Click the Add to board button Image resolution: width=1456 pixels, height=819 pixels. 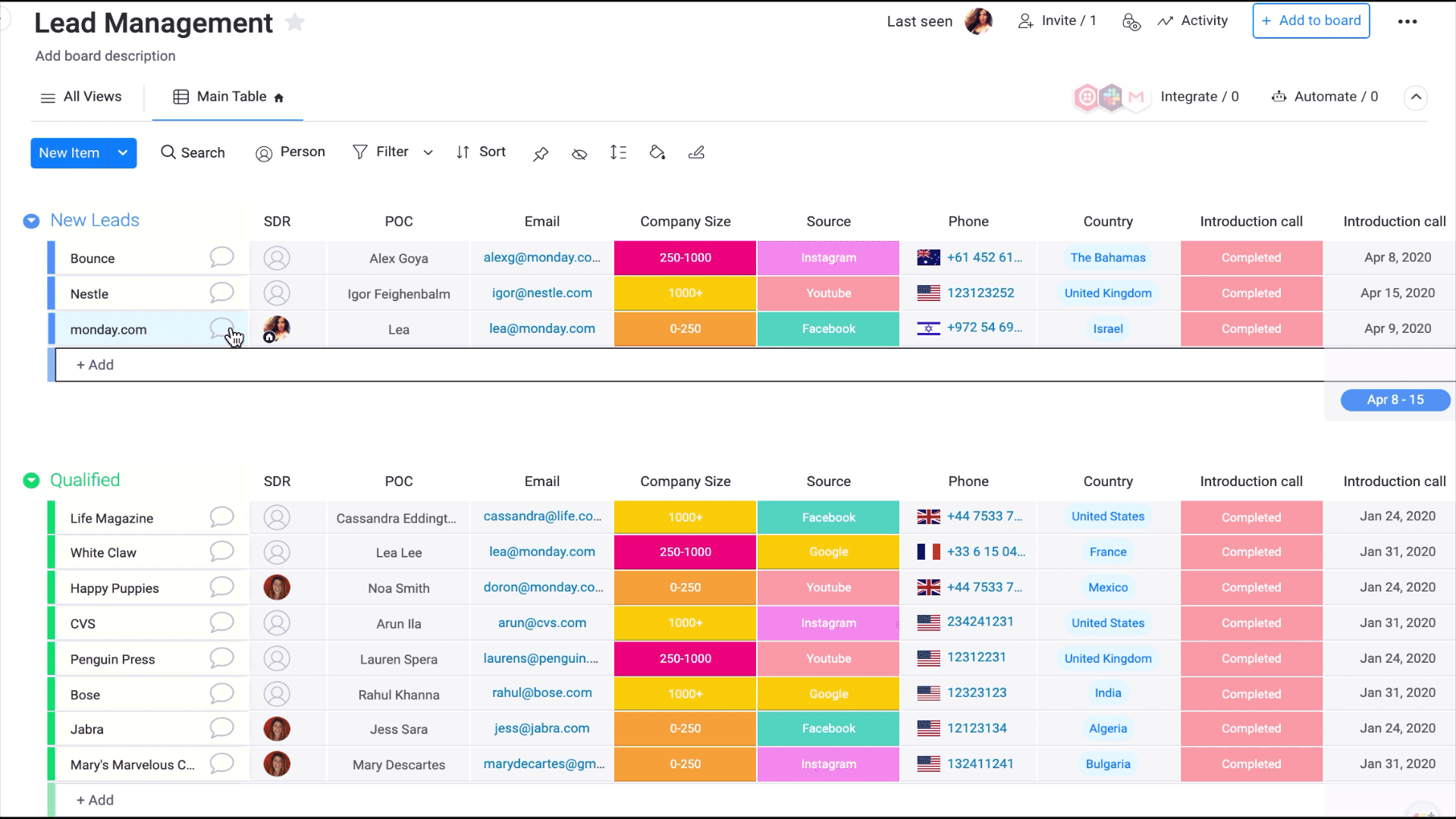[1310, 21]
